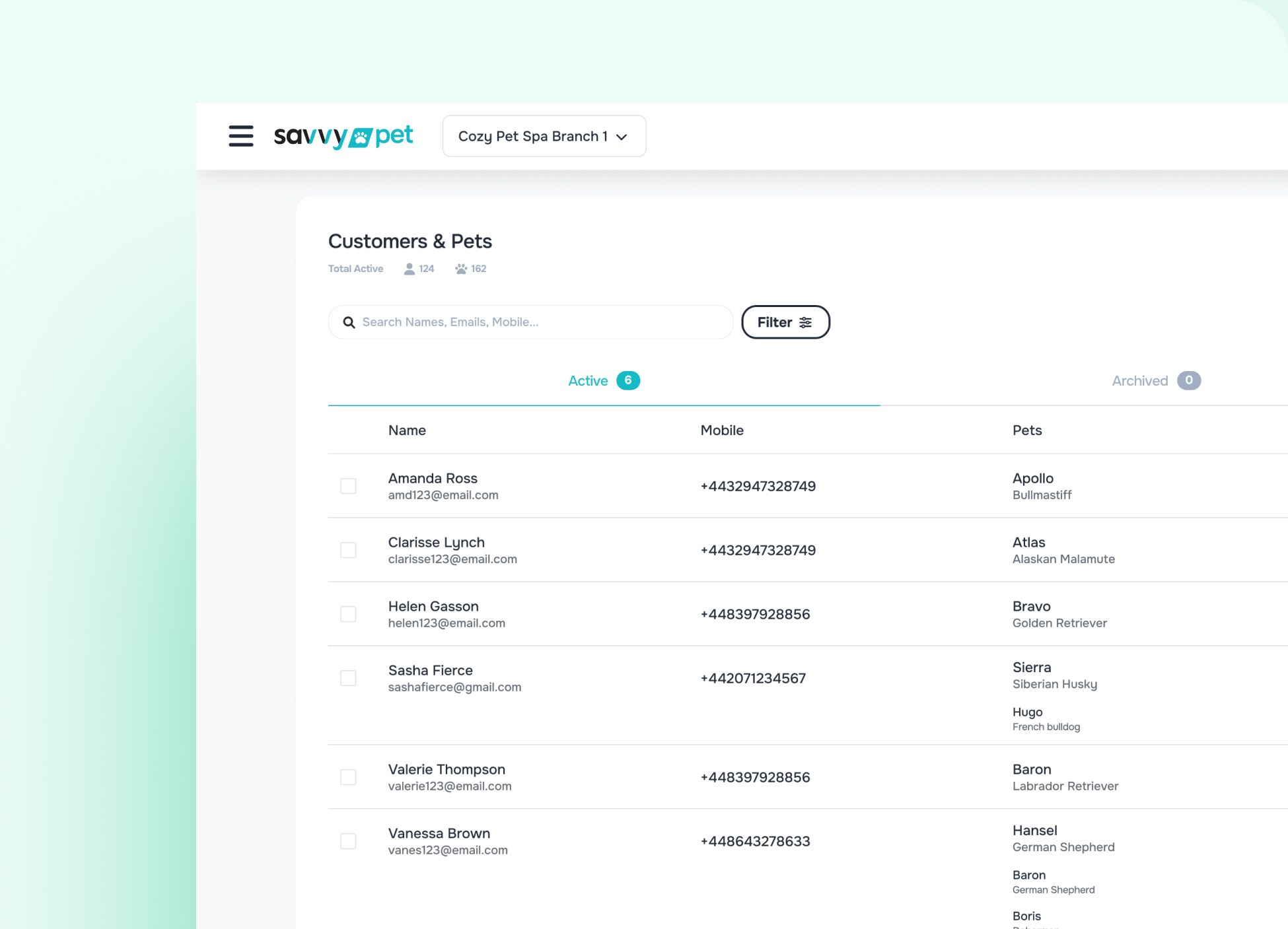Click mobile number +442071234567
Screen dimensions: 1288x929
[x=753, y=679]
